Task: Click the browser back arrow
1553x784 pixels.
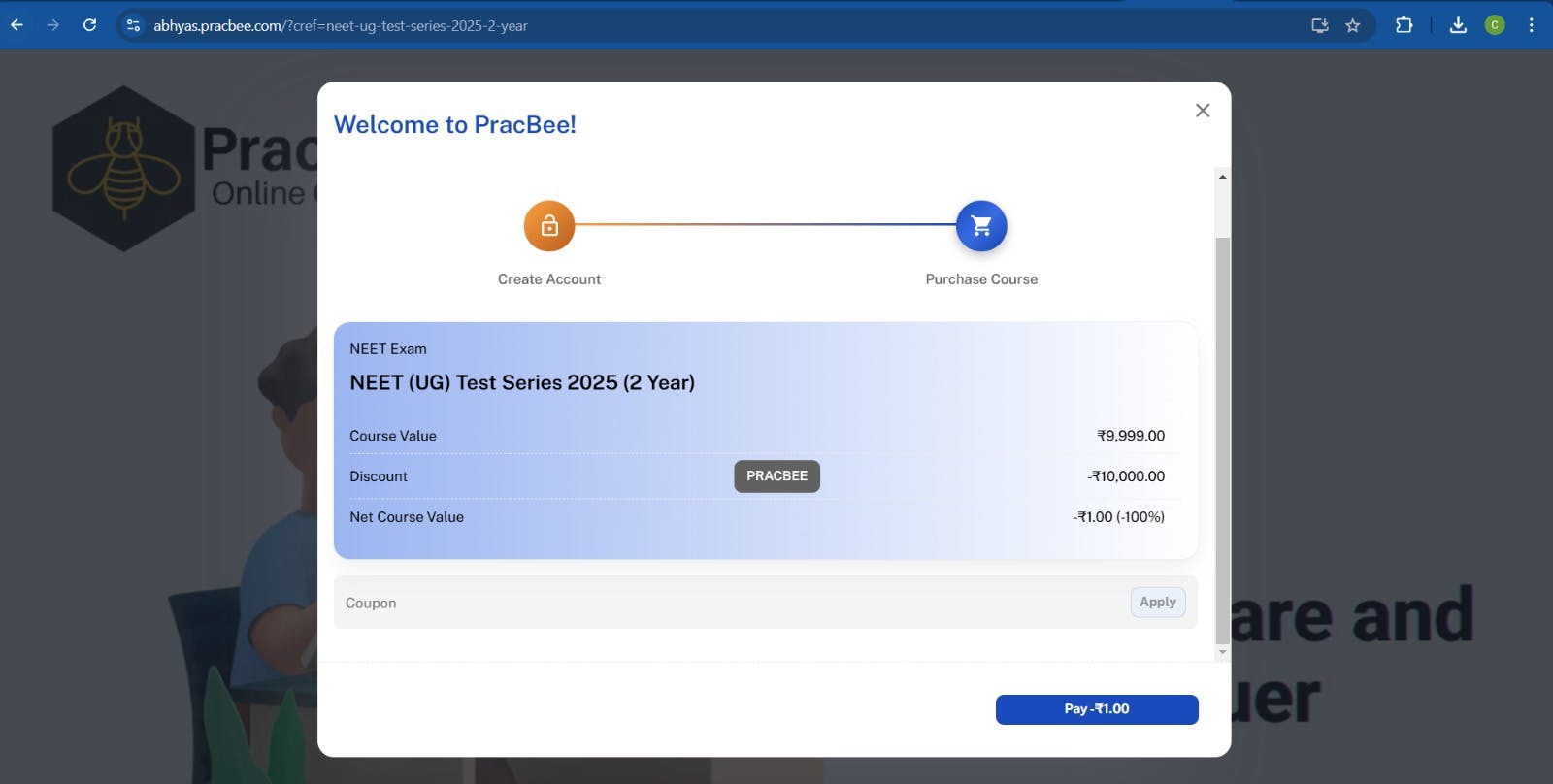Action: click(17, 25)
